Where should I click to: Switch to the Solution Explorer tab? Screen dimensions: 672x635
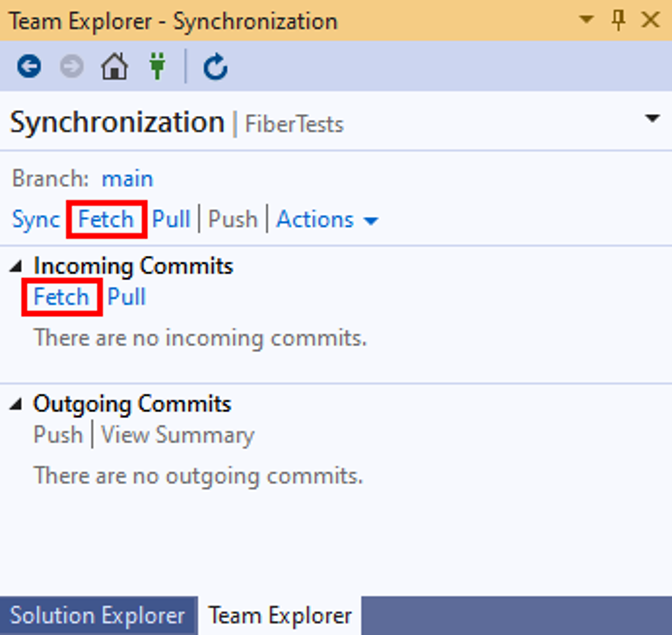click(x=97, y=616)
